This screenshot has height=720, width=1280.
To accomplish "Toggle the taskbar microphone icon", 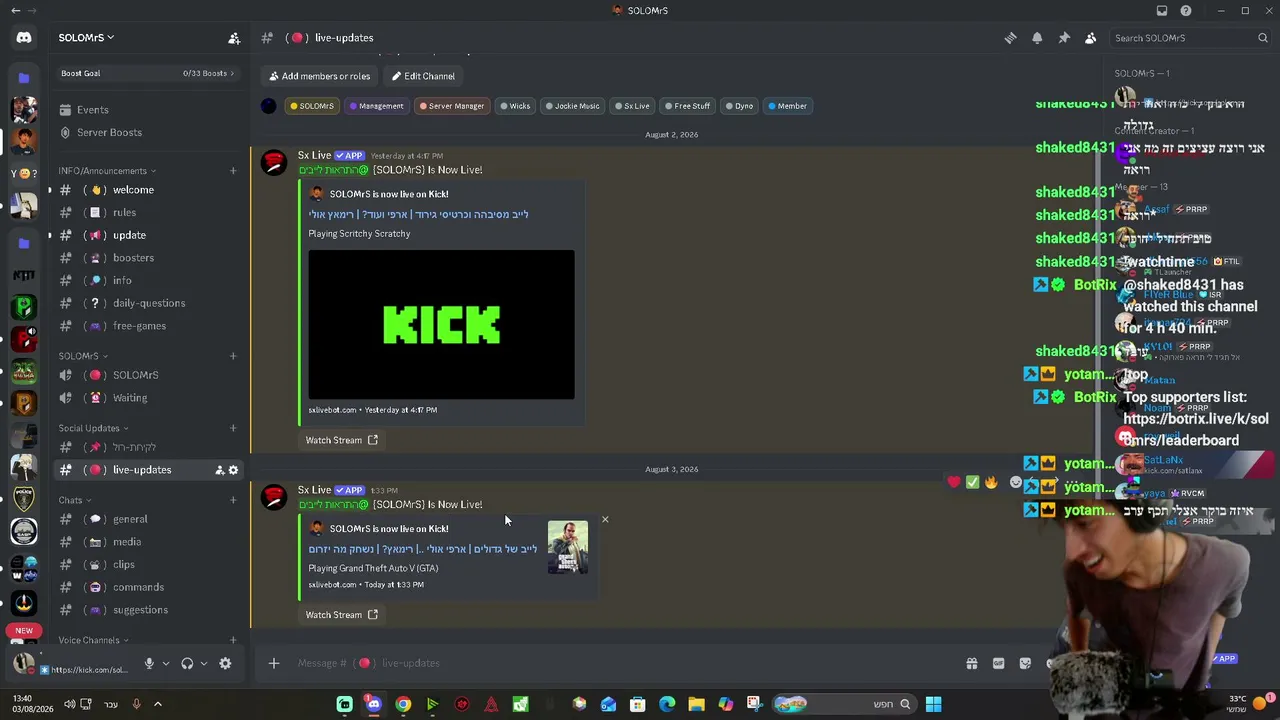I will (137, 704).
